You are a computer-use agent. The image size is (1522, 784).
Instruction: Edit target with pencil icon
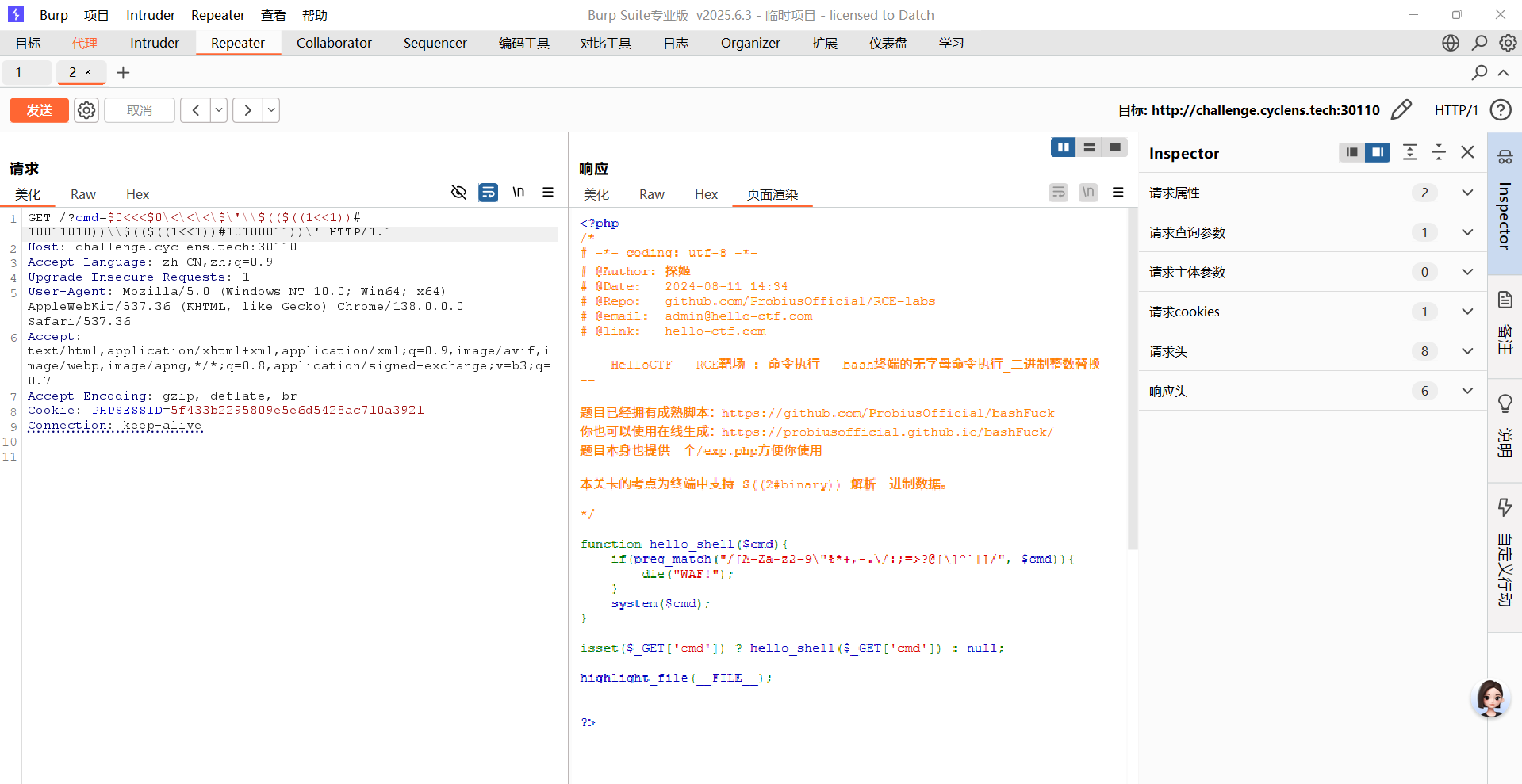[x=1401, y=109]
